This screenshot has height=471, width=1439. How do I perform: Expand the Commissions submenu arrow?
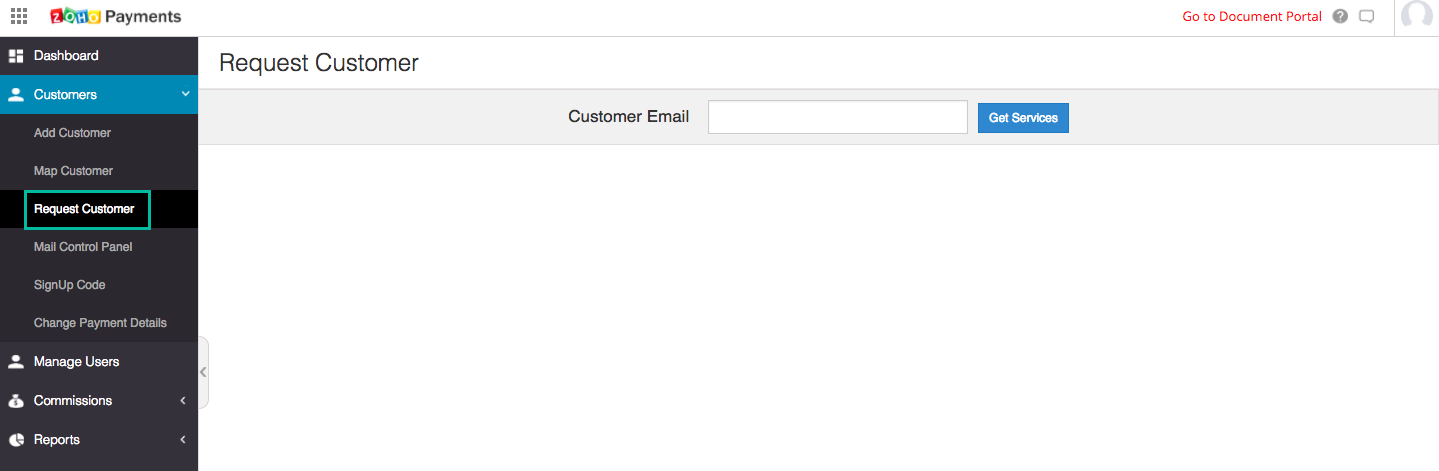click(183, 401)
